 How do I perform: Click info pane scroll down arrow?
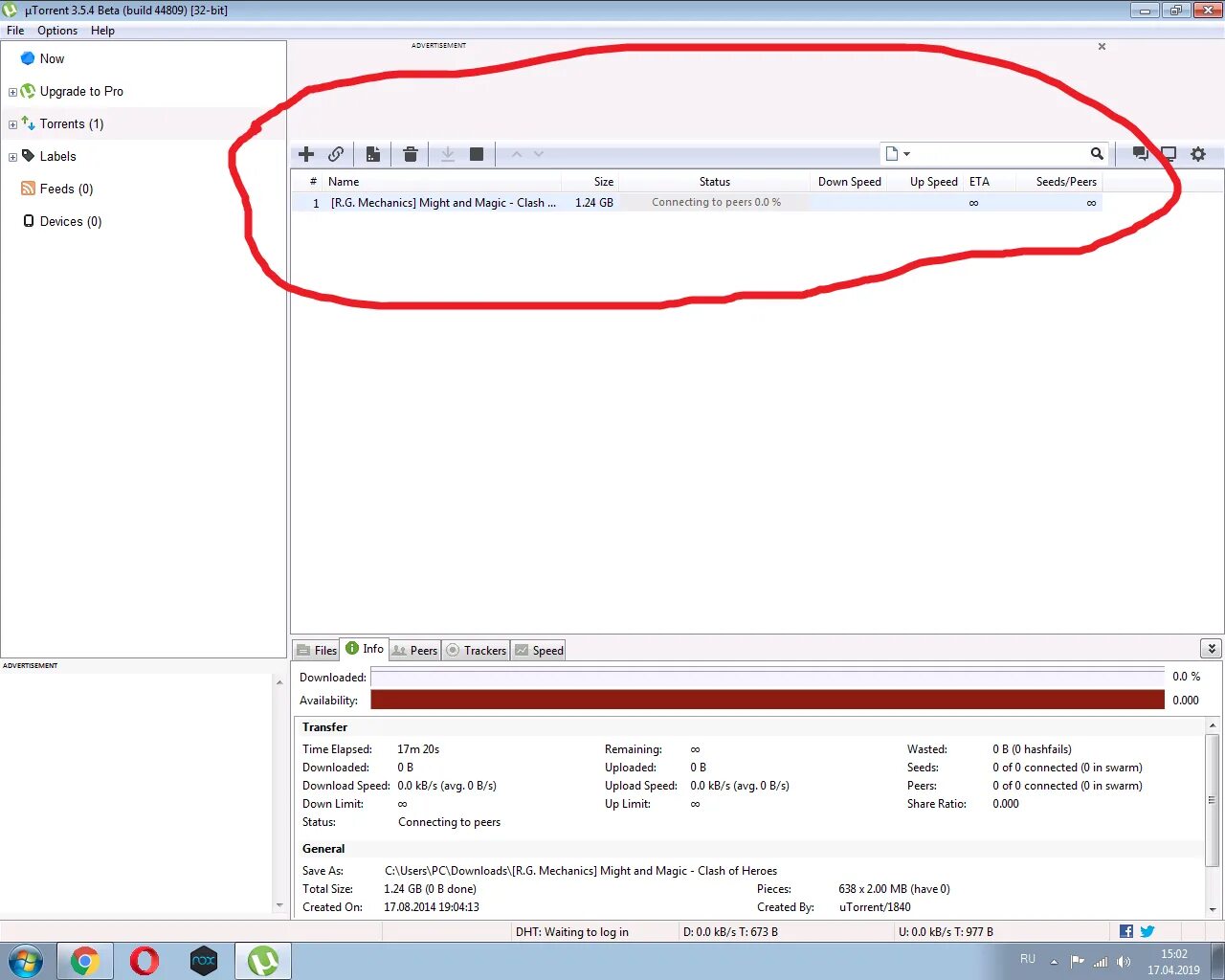(1213, 909)
